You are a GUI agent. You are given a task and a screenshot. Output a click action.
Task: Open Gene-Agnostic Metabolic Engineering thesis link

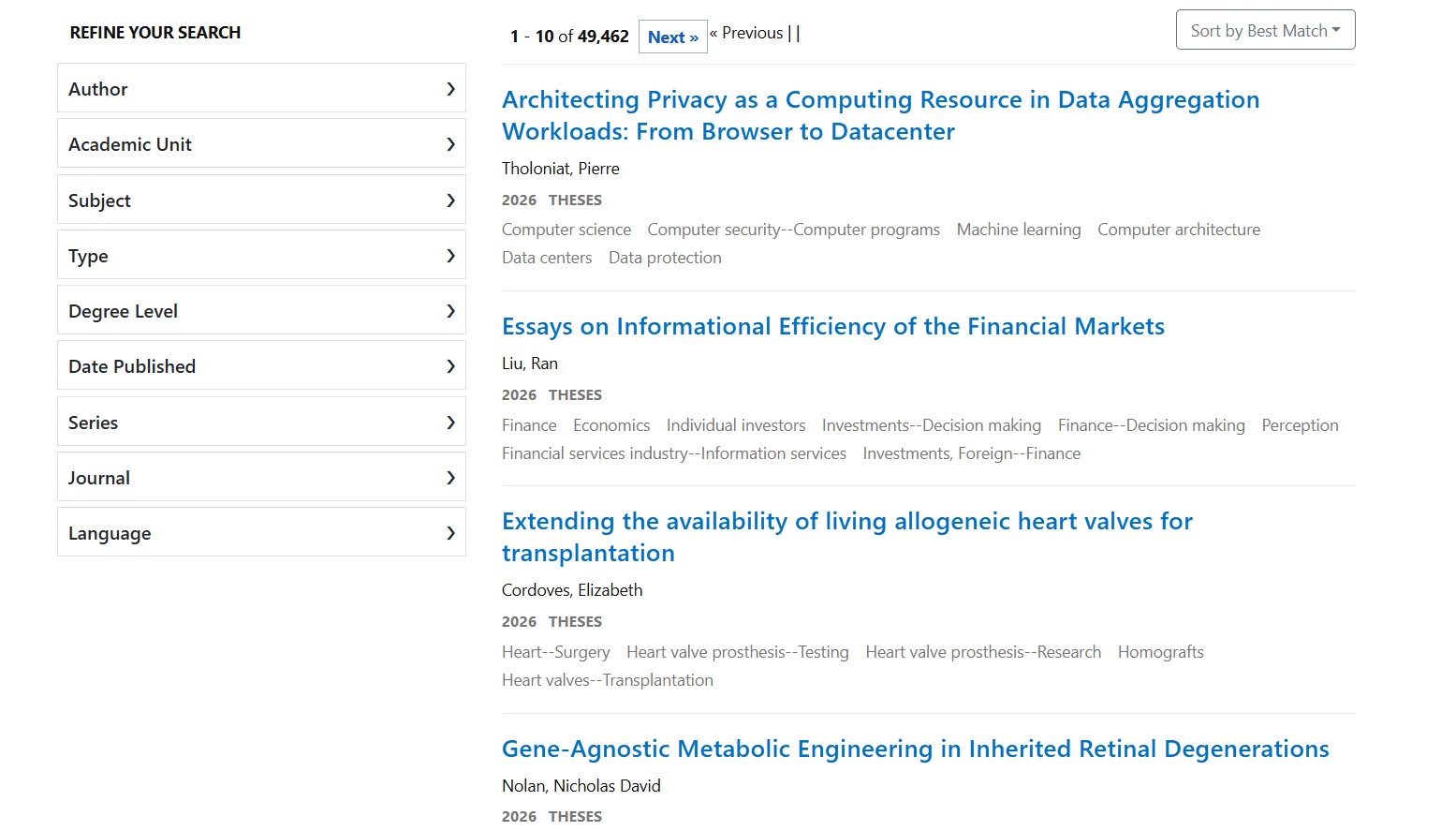[x=915, y=749]
